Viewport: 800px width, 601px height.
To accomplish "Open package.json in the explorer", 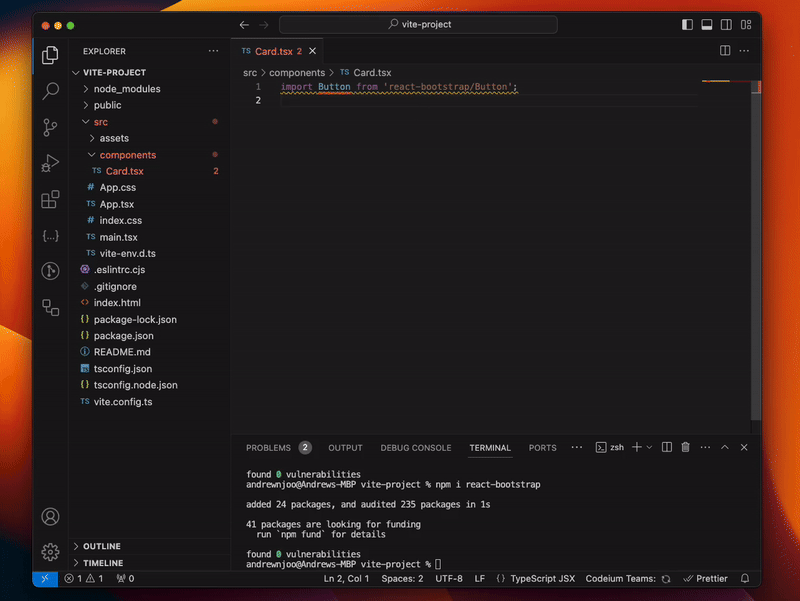I will pos(123,336).
